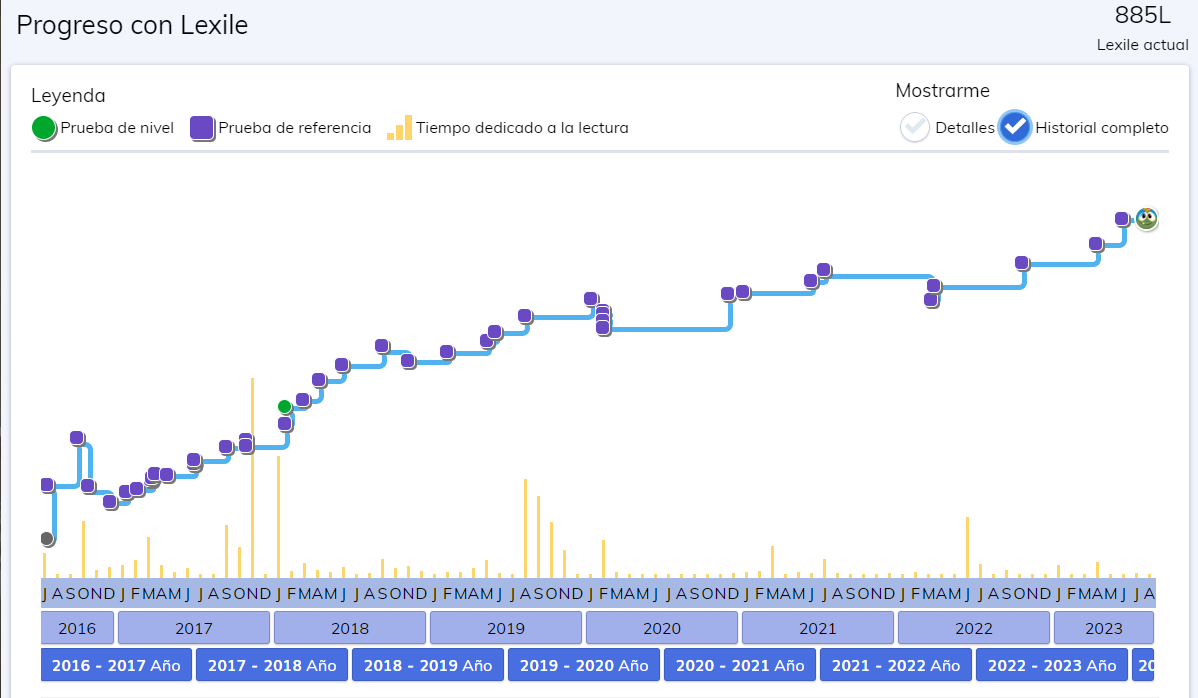This screenshot has height=698, width=1198.
Task: Click the yellow bars reading time legend icon
Action: coord(400,128)
